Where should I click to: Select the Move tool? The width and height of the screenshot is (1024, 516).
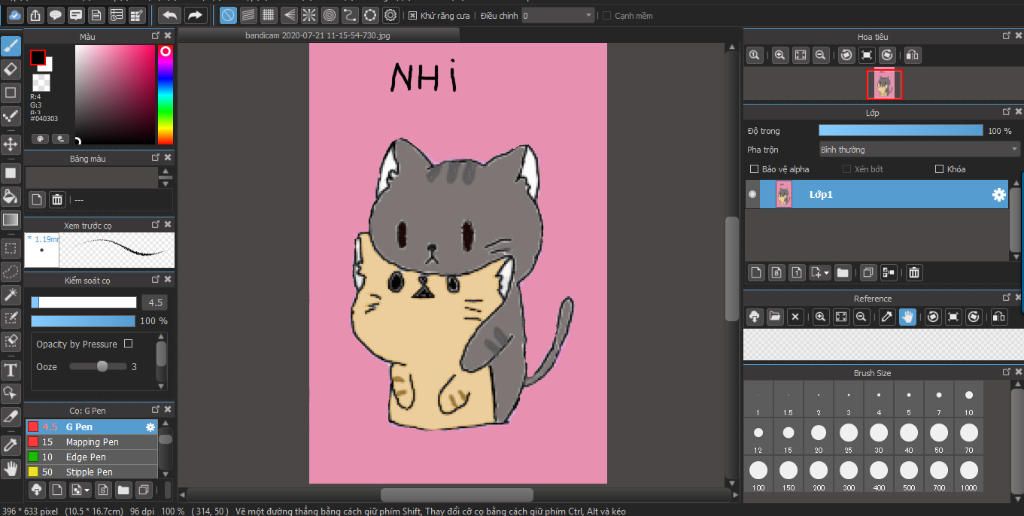(x=10, y=144)
